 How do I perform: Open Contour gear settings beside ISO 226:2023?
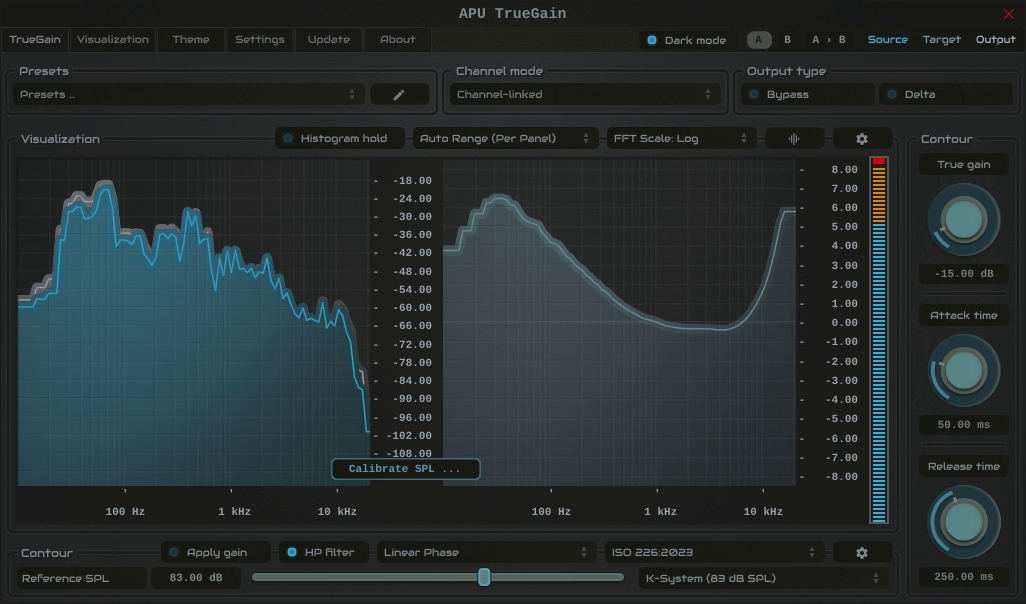click(x=862, y=553)
